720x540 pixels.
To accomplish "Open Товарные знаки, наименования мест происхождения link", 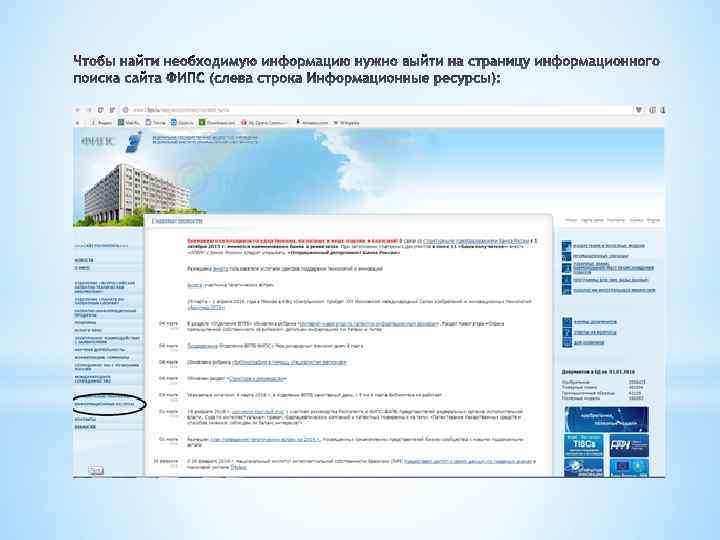I will [x=613, y=268].
